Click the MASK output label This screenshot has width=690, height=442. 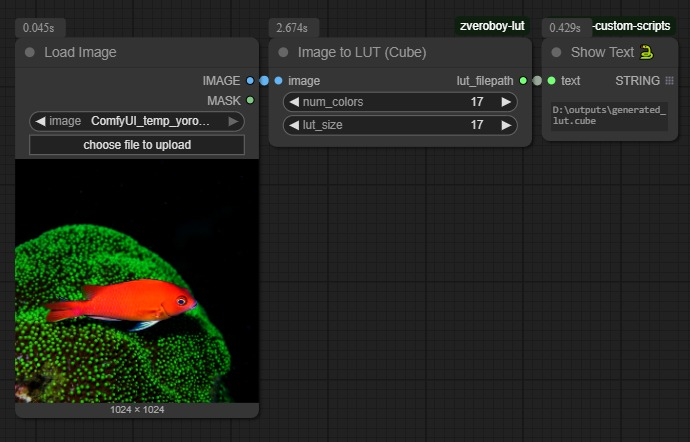click(x=224, y=101)
